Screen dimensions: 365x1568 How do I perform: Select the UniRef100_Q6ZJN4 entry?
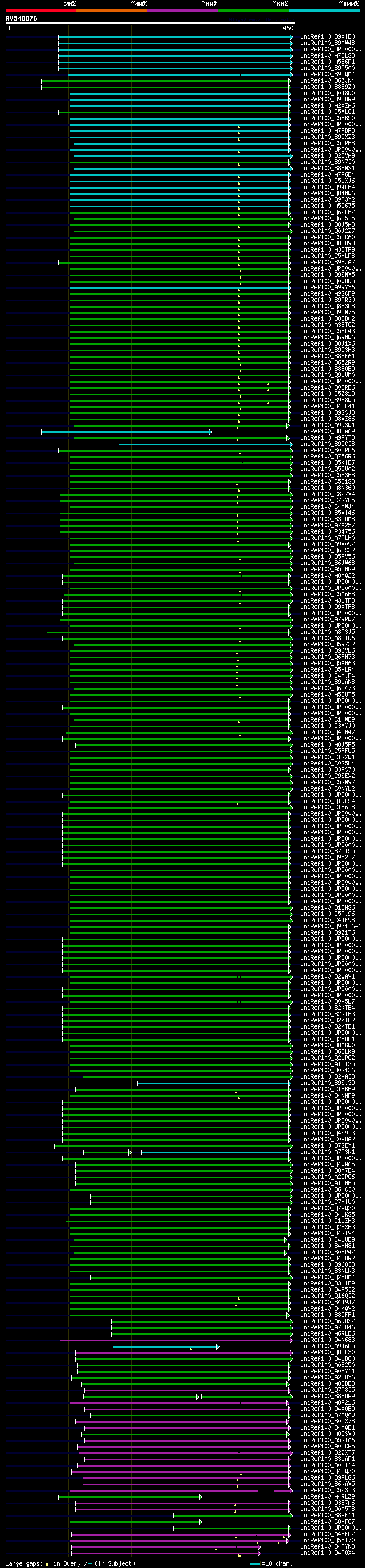click(x=327, y=80)
